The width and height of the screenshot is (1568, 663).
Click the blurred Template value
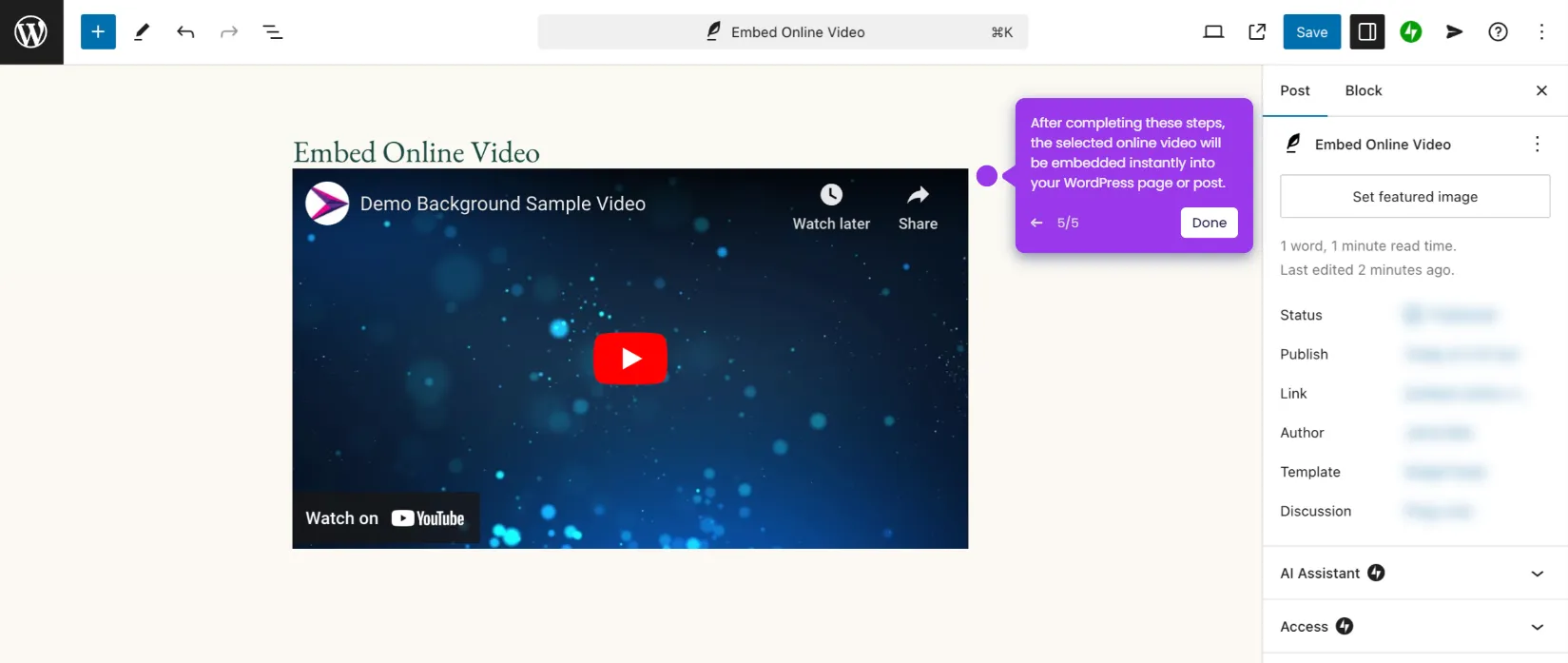coord(1444,472)
